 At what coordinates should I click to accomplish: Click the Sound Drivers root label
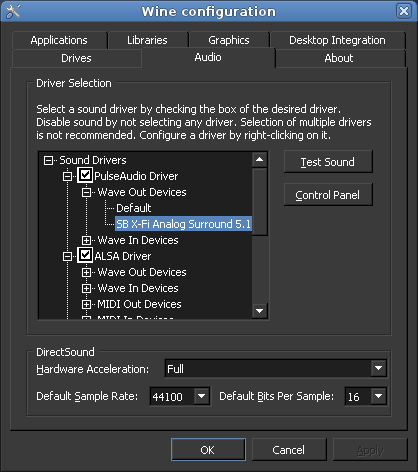93,160
